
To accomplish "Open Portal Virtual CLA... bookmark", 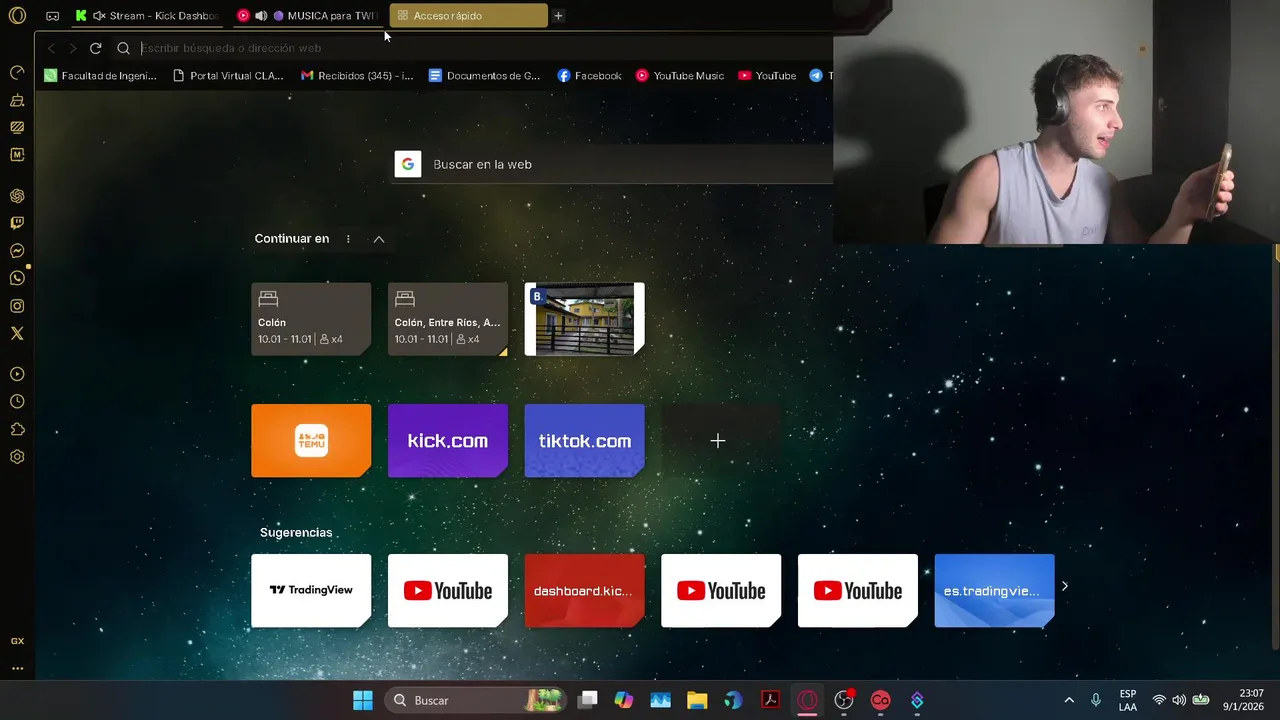I will (228, 75).
